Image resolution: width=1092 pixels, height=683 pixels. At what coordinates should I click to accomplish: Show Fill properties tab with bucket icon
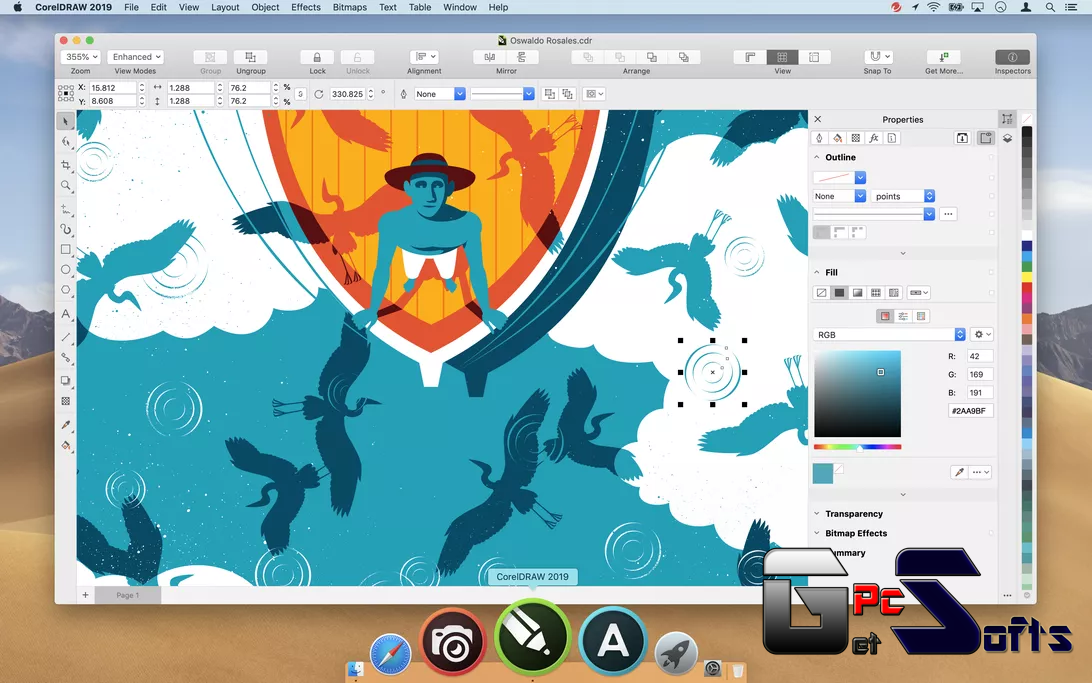pyautogui.click(x=838, y=138)
